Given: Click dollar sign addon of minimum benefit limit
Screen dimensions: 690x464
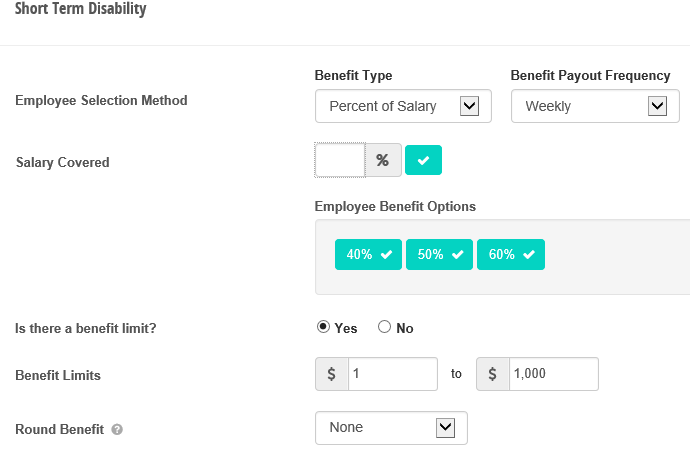Looking at the screenshot, I should (332, 374).
